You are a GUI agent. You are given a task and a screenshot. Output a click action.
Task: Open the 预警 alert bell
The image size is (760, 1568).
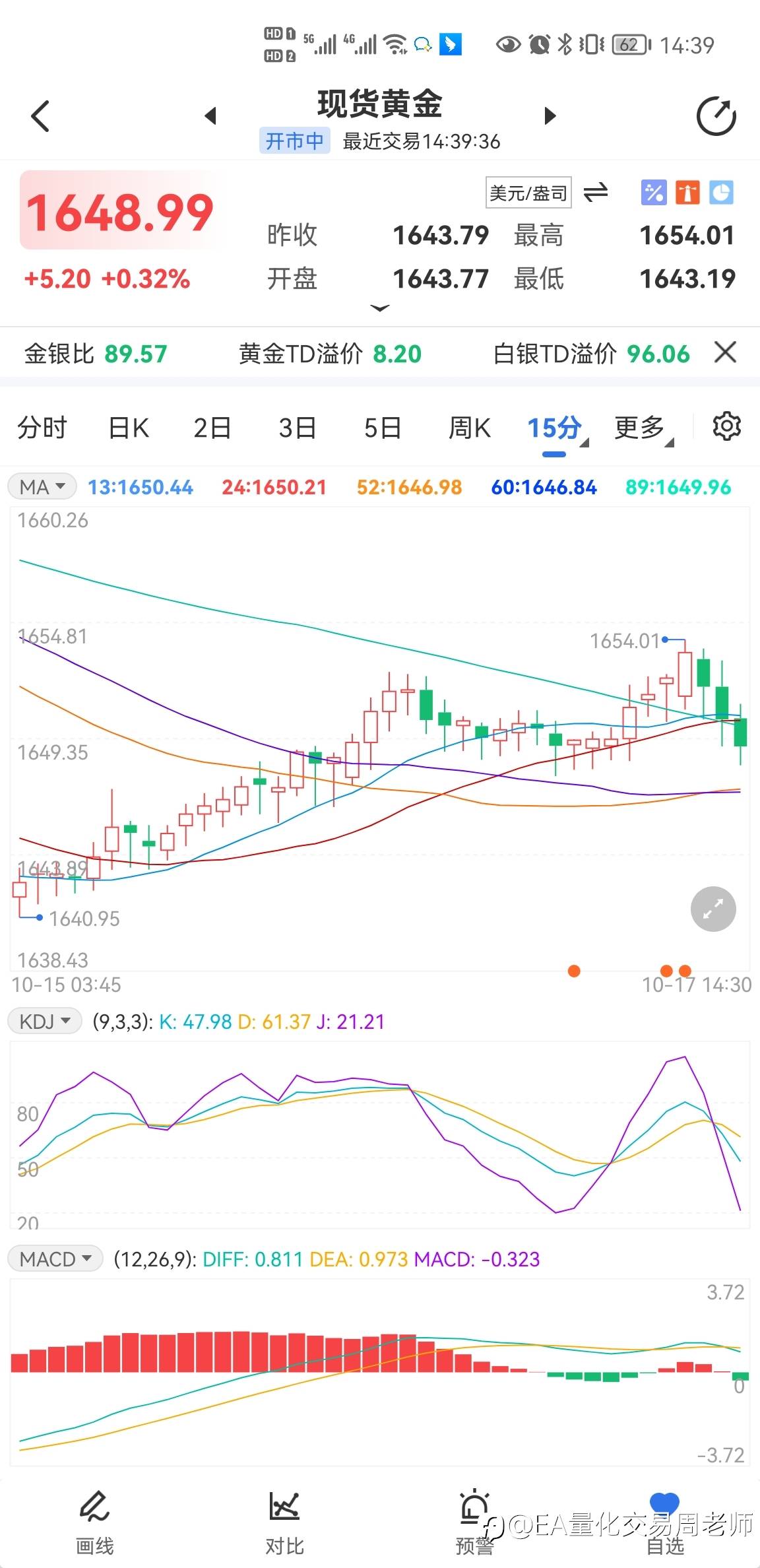[474, 1522]
